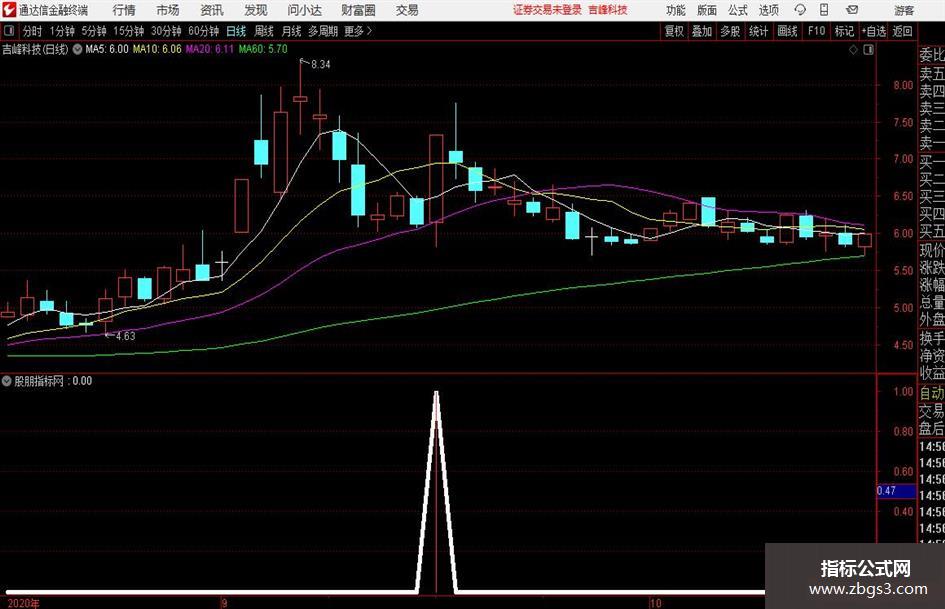
Task: Click the 返回 back button
Action: (902, 31)
